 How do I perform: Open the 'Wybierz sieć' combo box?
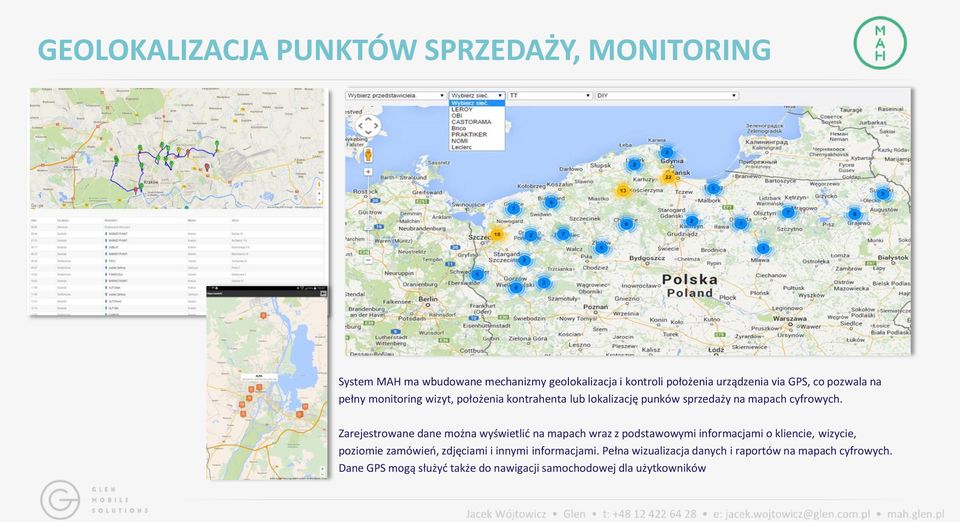[x=477, y=95]
